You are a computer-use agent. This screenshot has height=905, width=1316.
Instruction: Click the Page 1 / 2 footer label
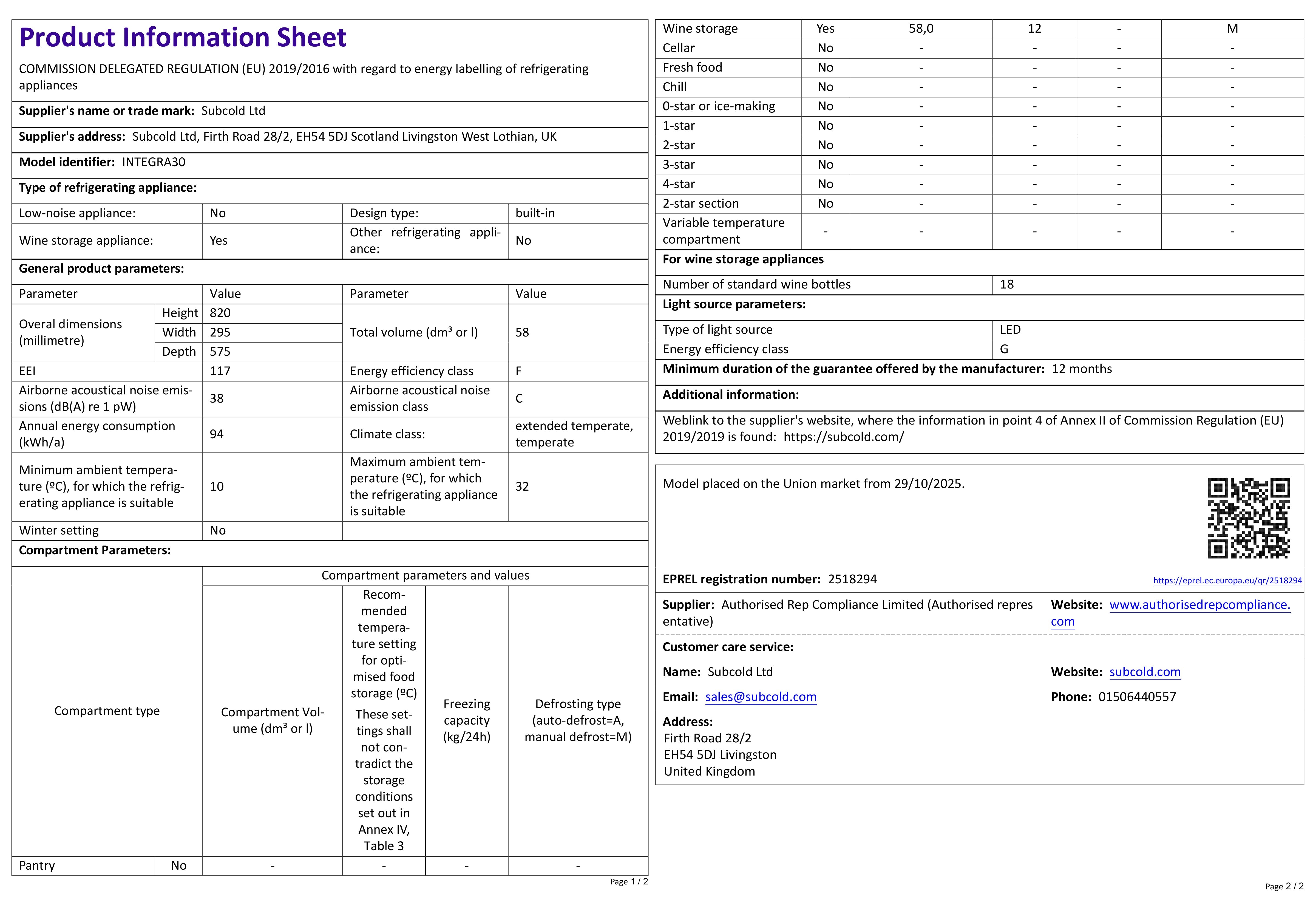629,881
